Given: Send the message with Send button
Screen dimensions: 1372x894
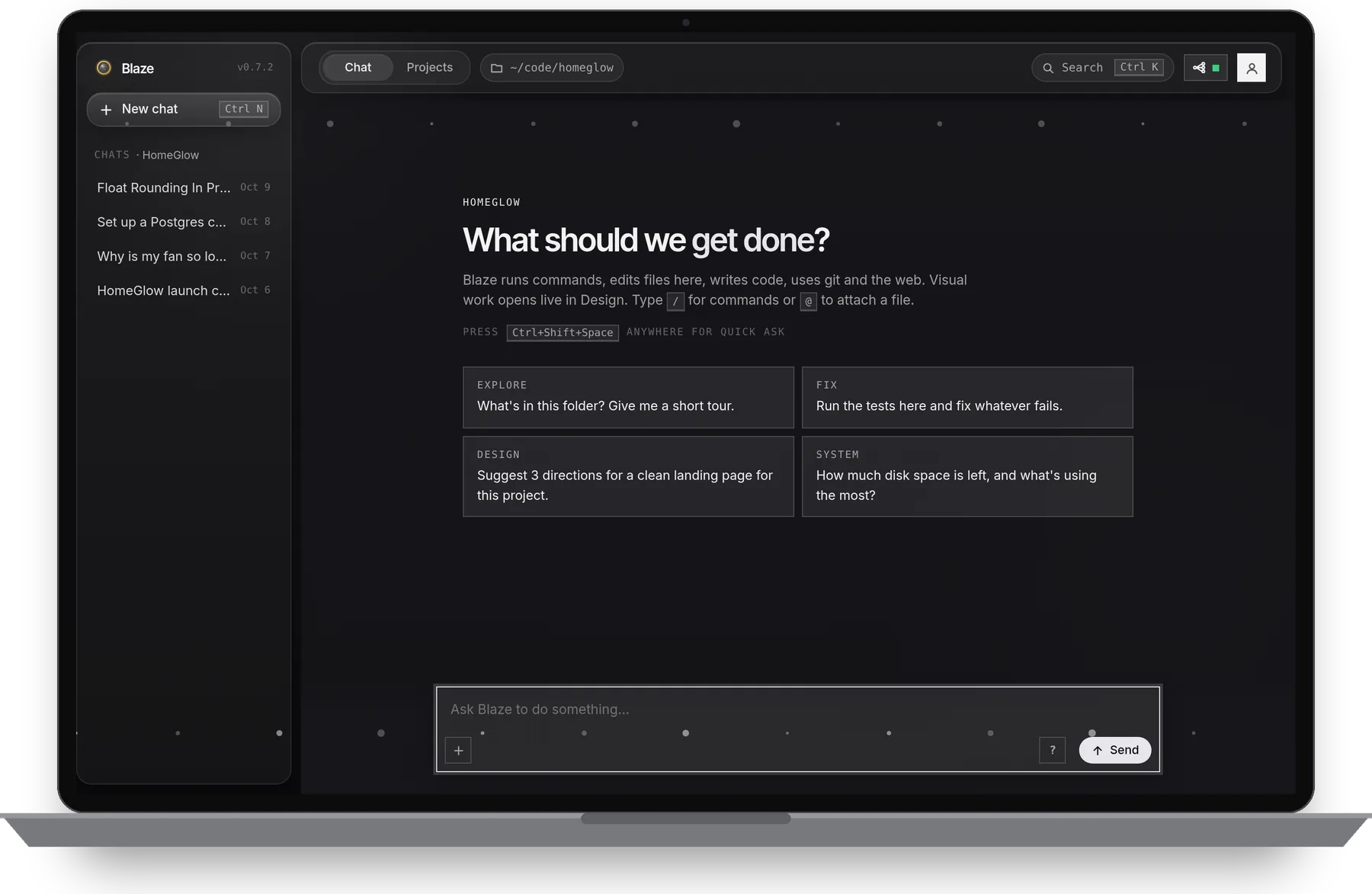Looking at the screenshot, I should (1114, 750).
